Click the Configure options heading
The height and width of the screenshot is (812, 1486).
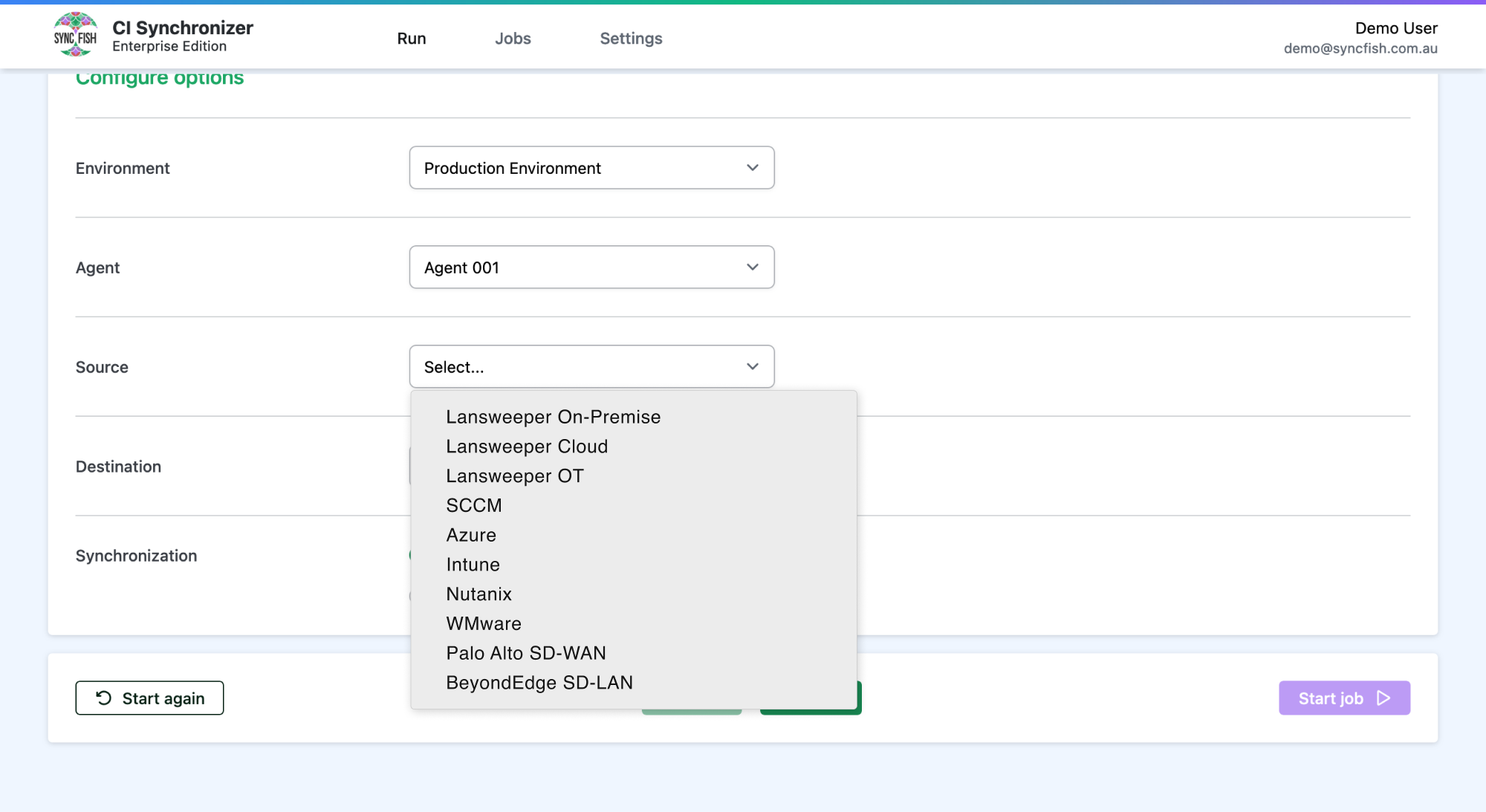pos(160,78)
